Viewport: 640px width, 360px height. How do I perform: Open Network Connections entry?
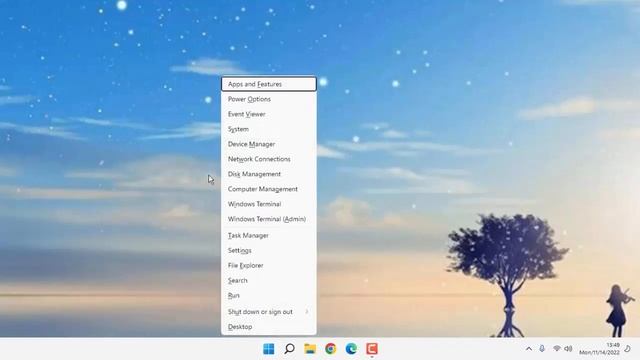(269, 159)
